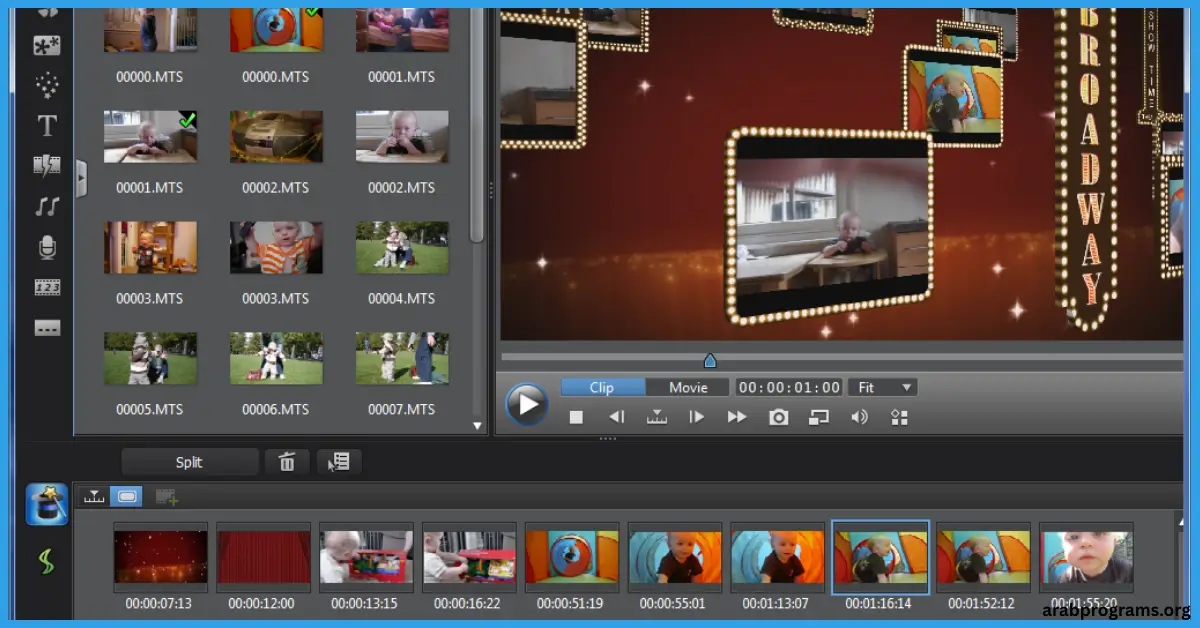1200x628 pixels.
Task: Select storyboard clip at 00:00:07:13
Action: pyautogui.click(x=160, y=557)
